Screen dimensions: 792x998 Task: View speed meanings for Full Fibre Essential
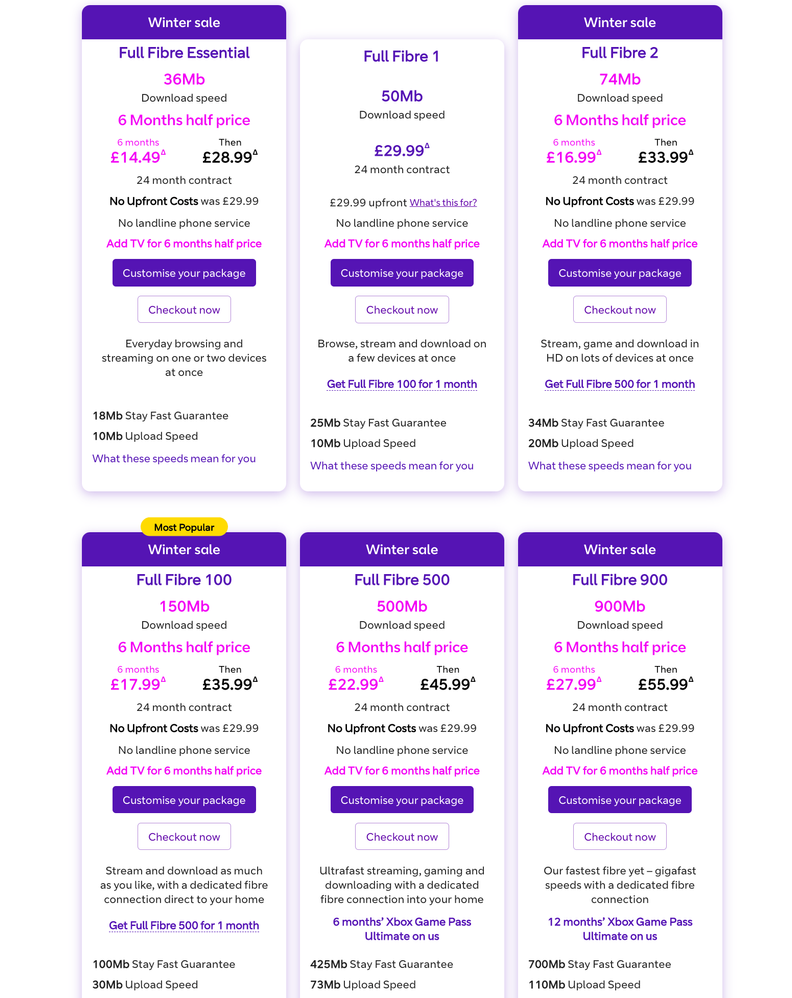(x=174, y=459)
